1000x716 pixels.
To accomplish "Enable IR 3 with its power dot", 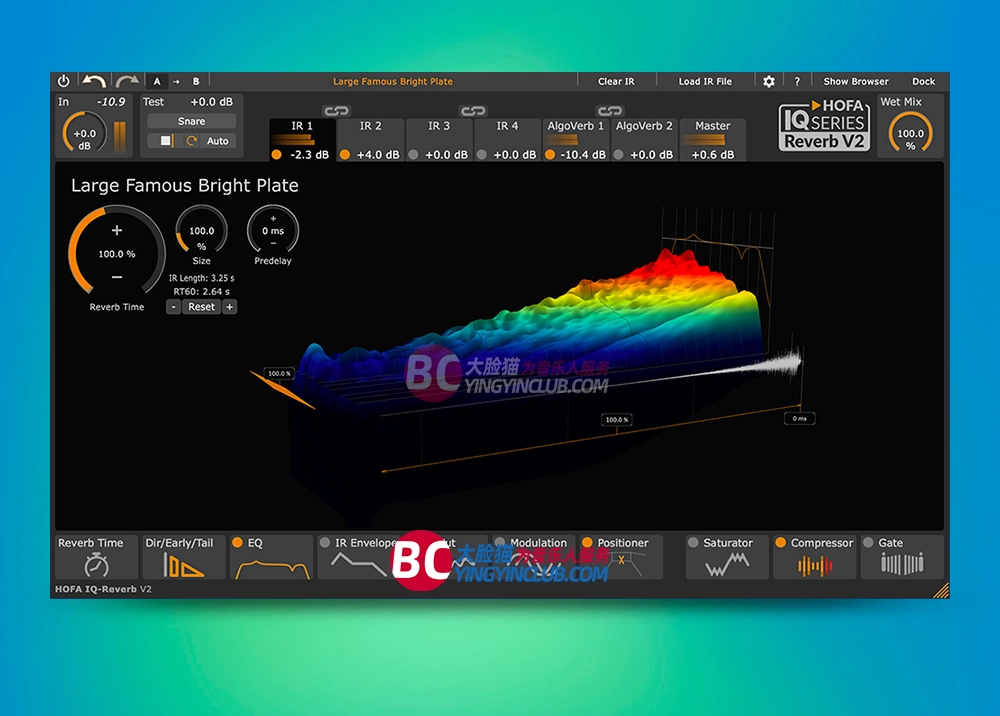I will [413, 155].
